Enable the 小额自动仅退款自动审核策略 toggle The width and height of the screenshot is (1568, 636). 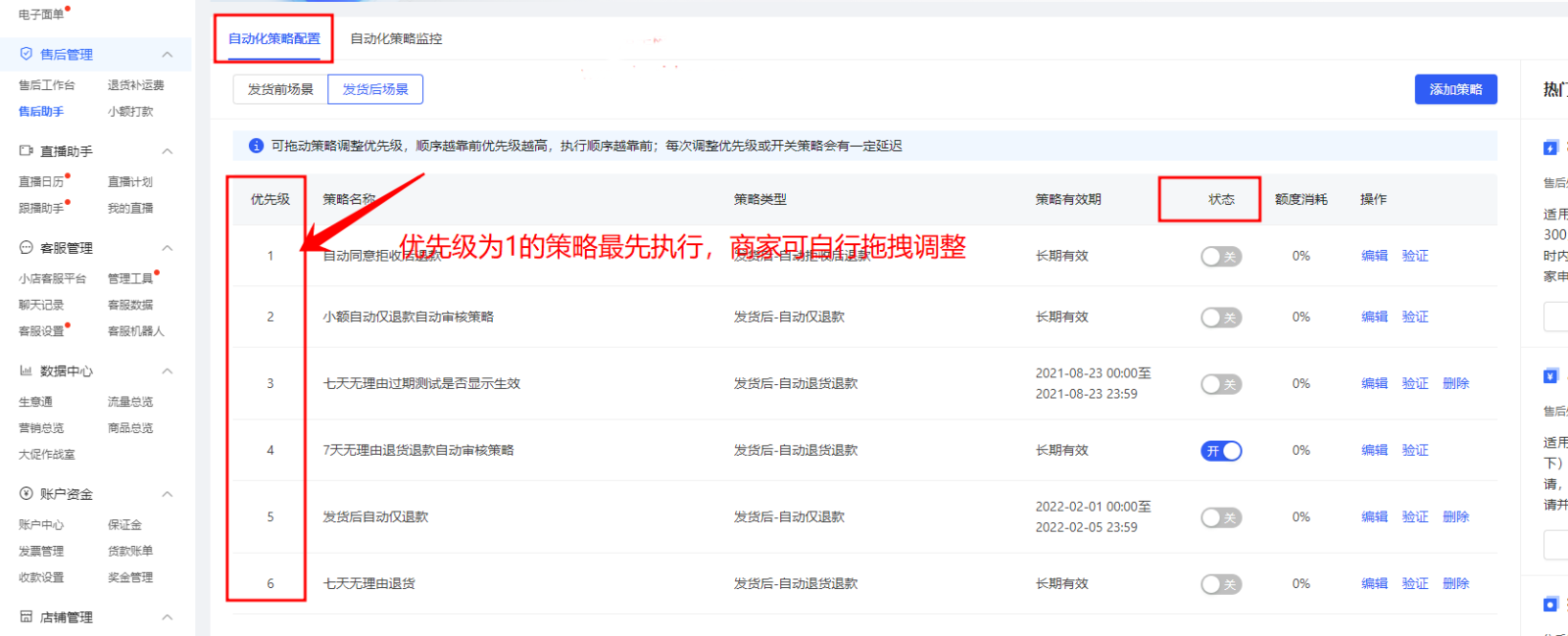(1221, 318)
